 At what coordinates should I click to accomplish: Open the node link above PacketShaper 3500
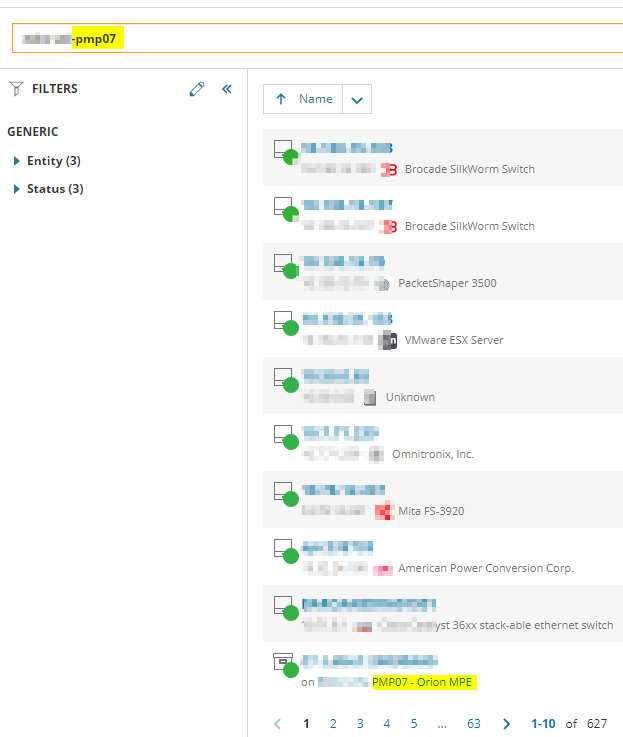click(x=344, y=262)
